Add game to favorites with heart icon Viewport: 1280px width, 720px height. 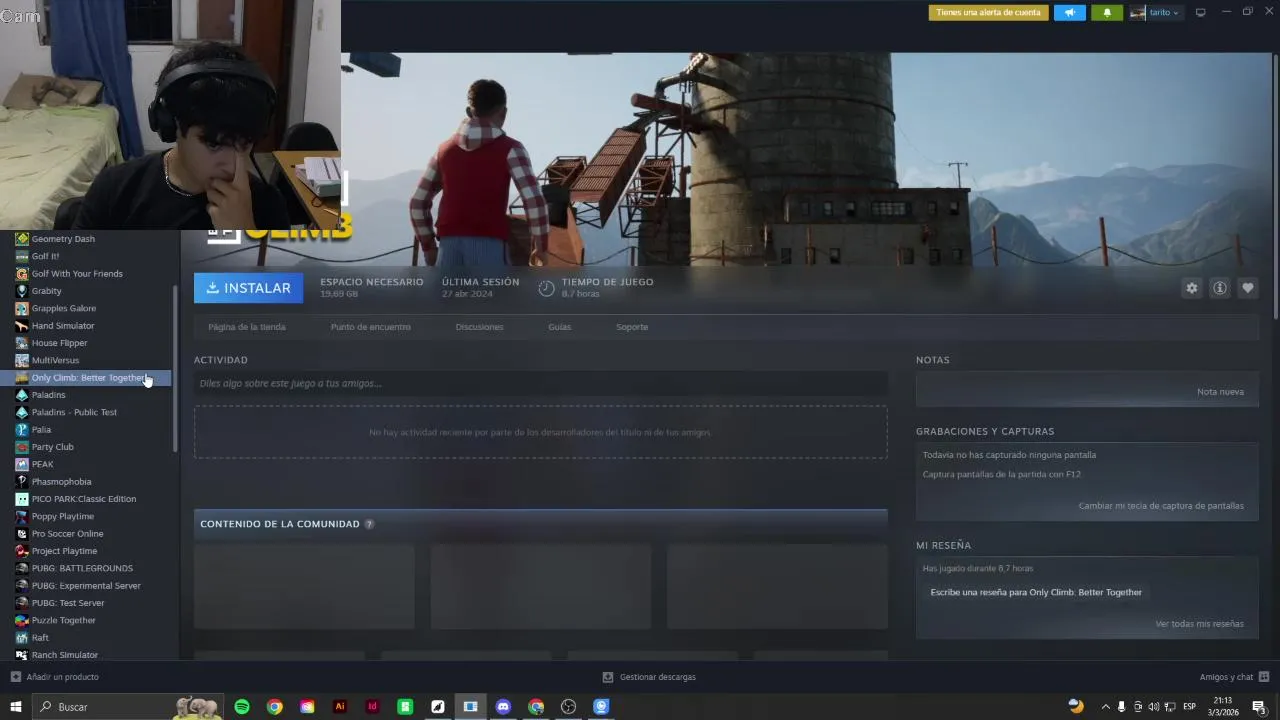(x=1248, y=288)
